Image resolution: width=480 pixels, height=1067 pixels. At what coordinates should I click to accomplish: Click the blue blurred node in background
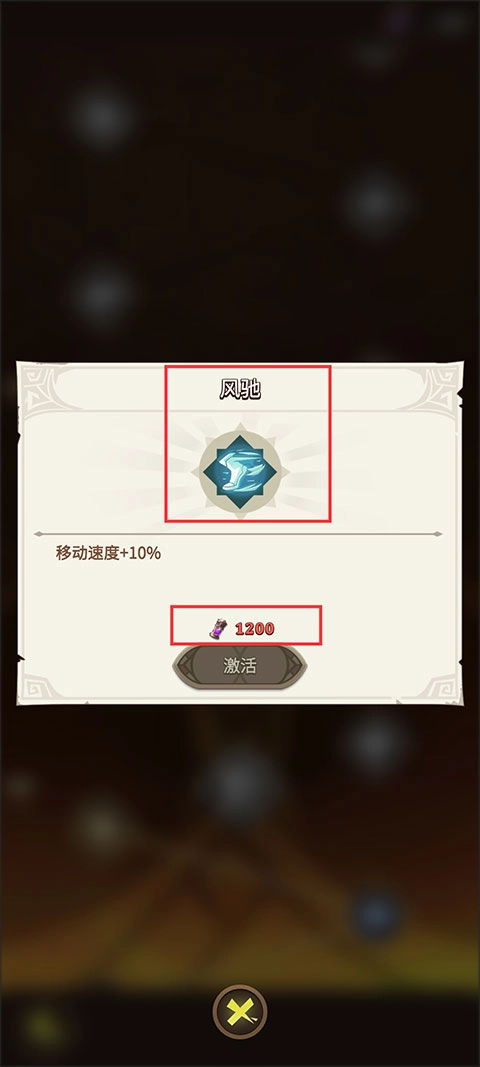[x=377, y=917]
